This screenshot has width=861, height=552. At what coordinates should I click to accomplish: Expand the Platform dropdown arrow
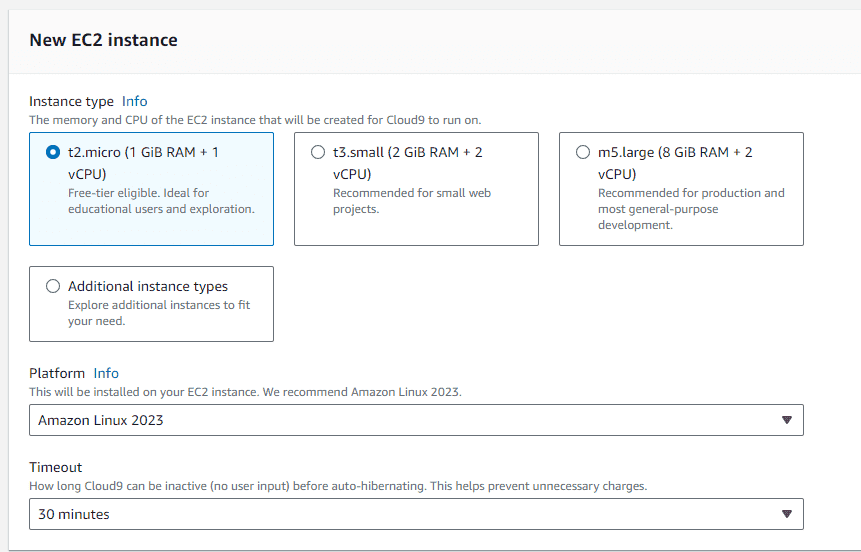pos(787,420)
